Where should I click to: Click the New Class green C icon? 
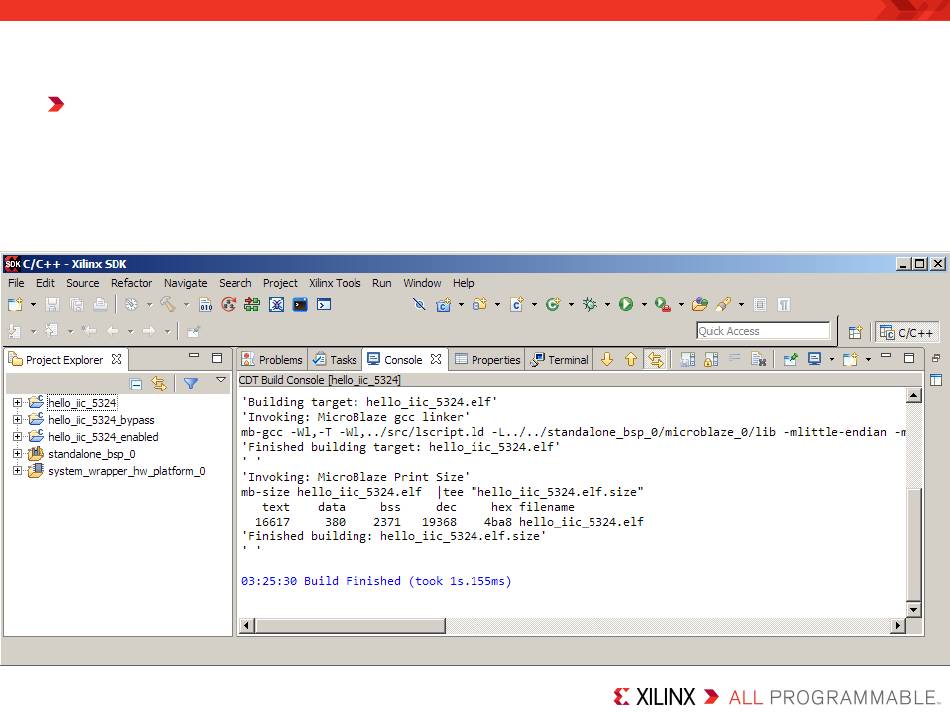553,304
